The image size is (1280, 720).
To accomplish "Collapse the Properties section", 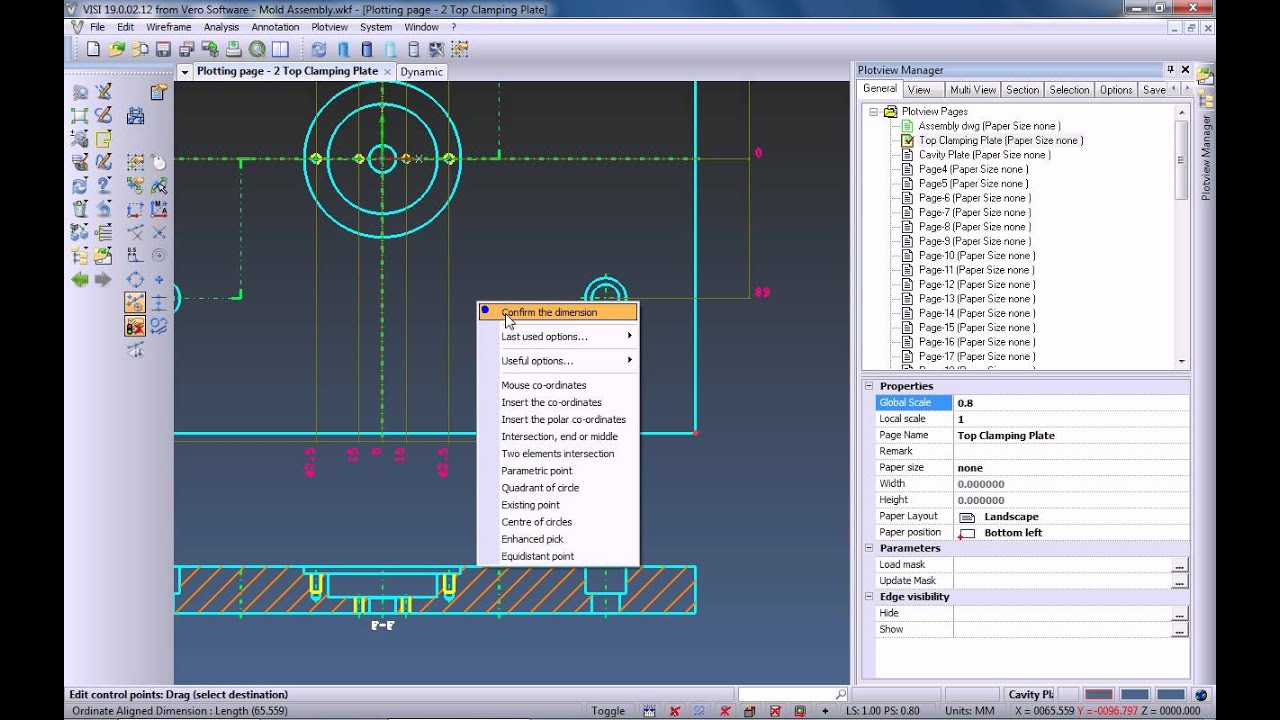I will [x=869, y=386].
